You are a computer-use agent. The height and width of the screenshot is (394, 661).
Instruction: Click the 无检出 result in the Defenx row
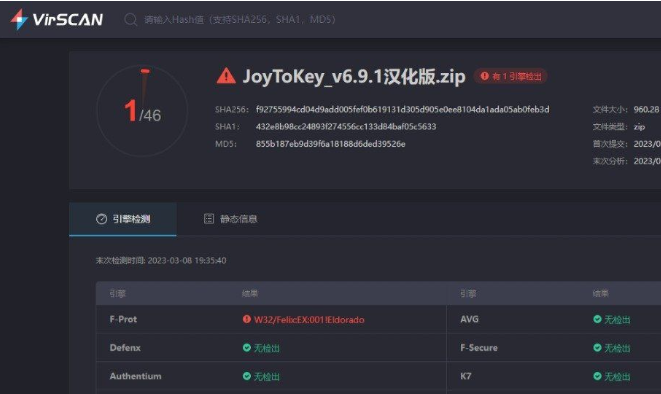pos(266,348)
